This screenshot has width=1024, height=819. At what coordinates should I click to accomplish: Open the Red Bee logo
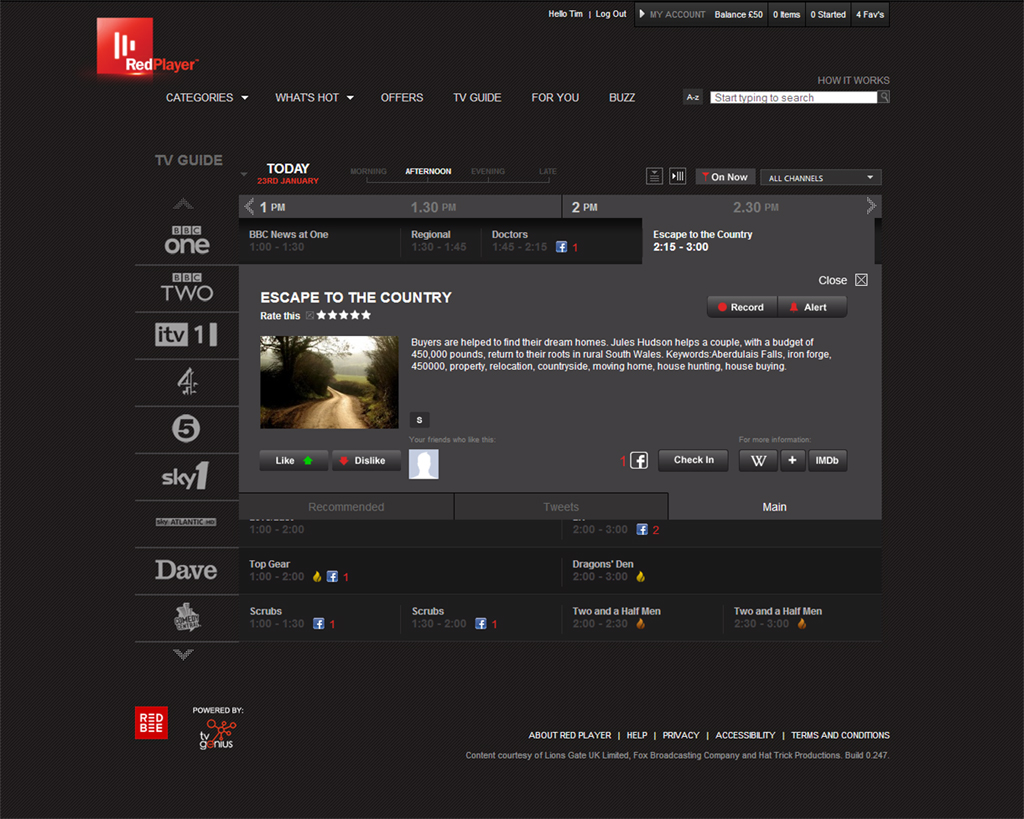(x=152, y=722)
